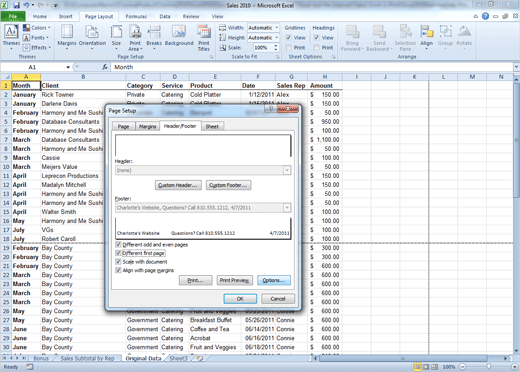520x372 pixels.
Task: Open the Align icon menu
Action: pos(426,37)
